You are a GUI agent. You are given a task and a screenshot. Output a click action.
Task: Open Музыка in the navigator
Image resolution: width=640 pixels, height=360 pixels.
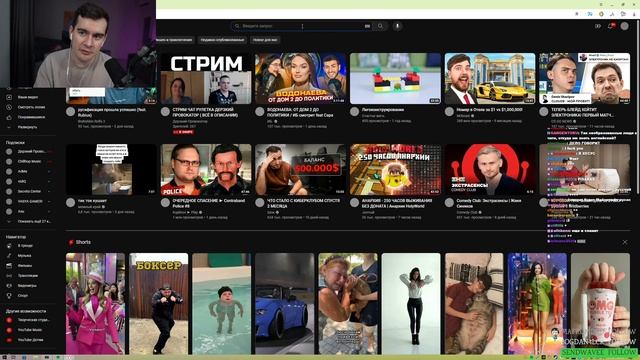click(24, 256)
